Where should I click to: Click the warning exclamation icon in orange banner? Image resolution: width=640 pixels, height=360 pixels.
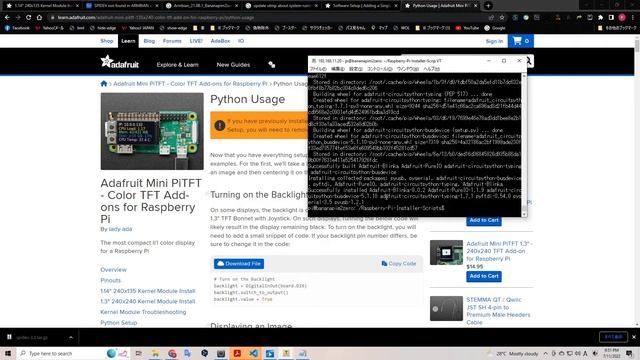pos(220,125)
